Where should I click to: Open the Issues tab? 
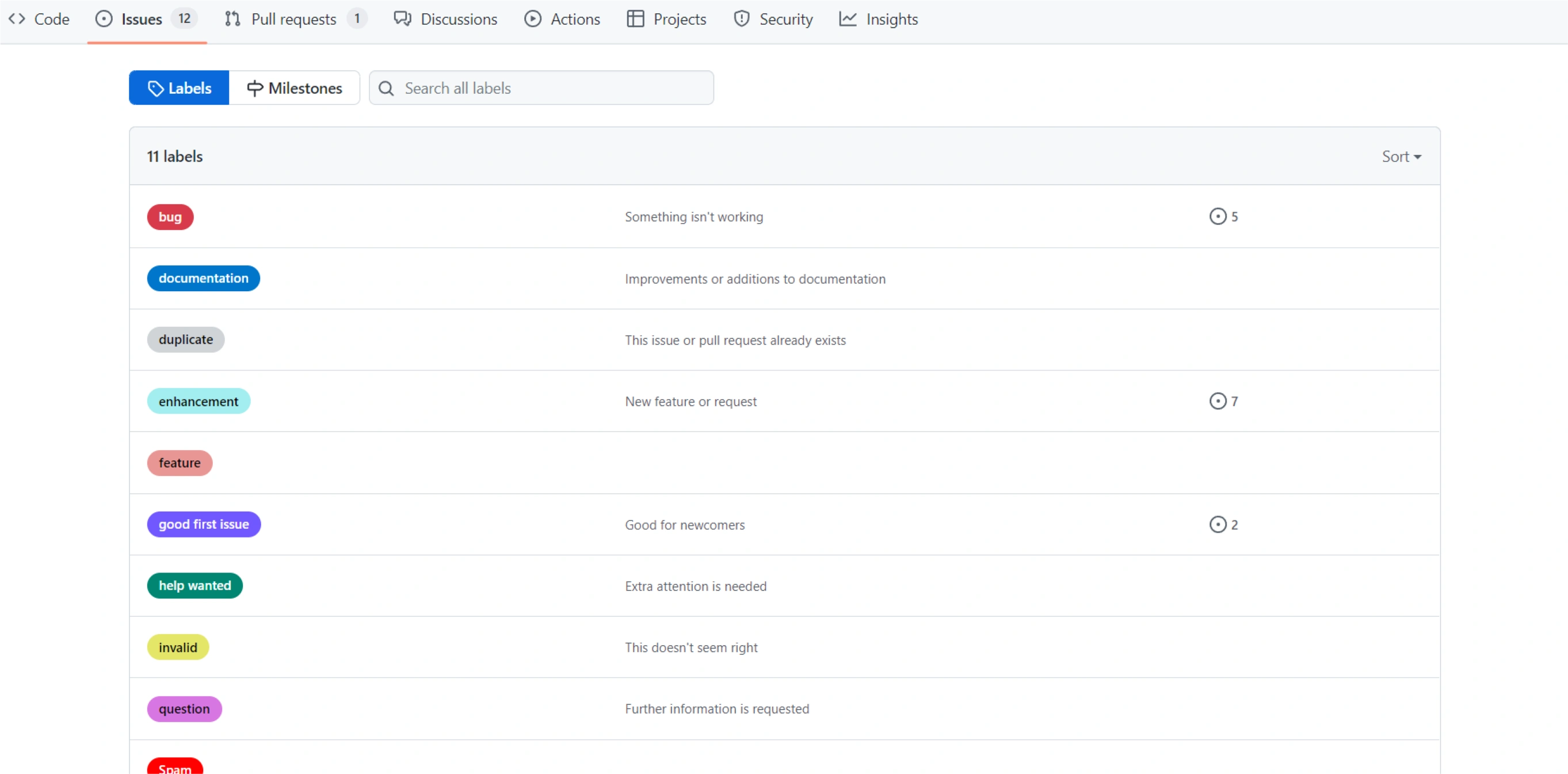coord(141,19)
